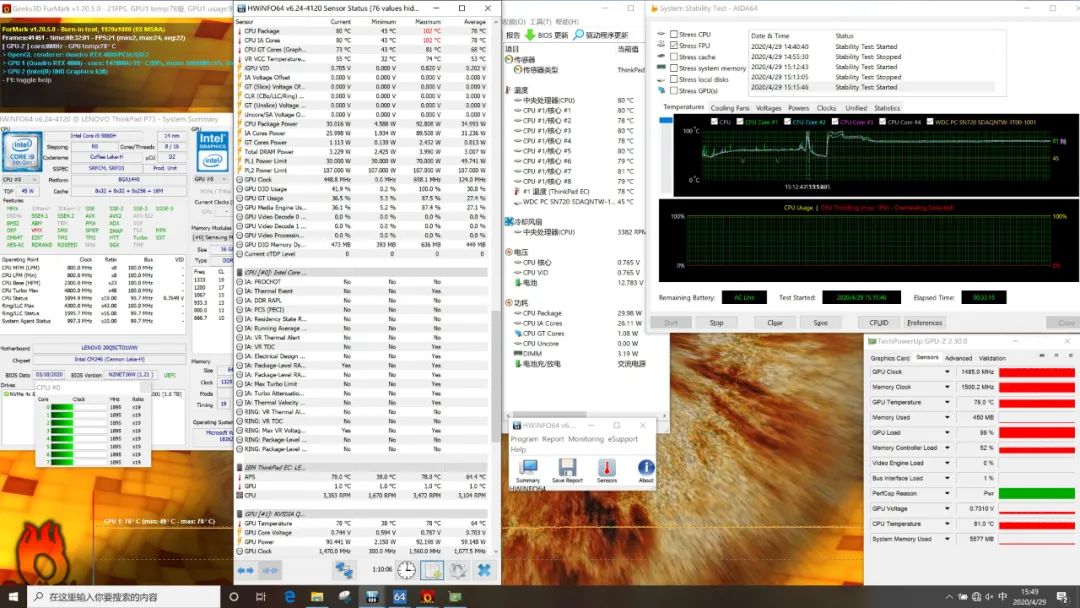The height and width of the screenshot is (608, 1080).
Task: Click the GPU-Z taskbar icon
Action: point(455,596)
